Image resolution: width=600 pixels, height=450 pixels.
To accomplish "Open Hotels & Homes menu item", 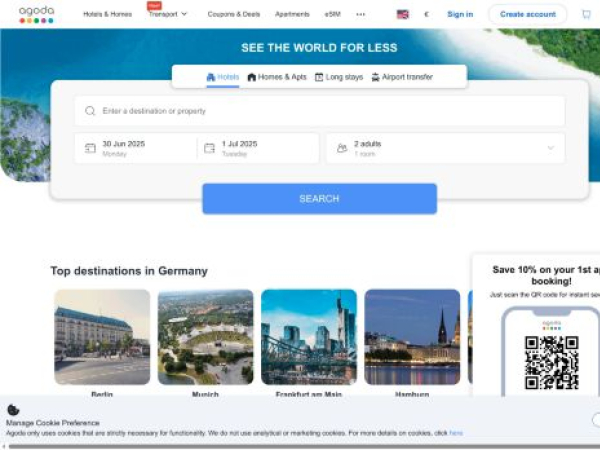I will click(108, 15).
